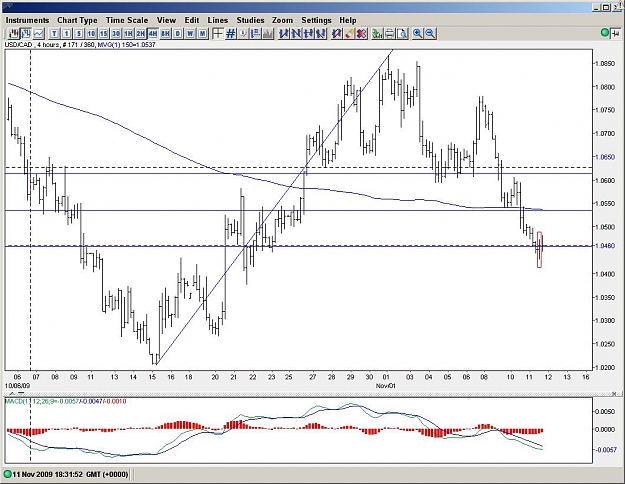This screenshot has height=484, width=625.
Task: Select the fourth line drawing tool icon
Action: 321,33
